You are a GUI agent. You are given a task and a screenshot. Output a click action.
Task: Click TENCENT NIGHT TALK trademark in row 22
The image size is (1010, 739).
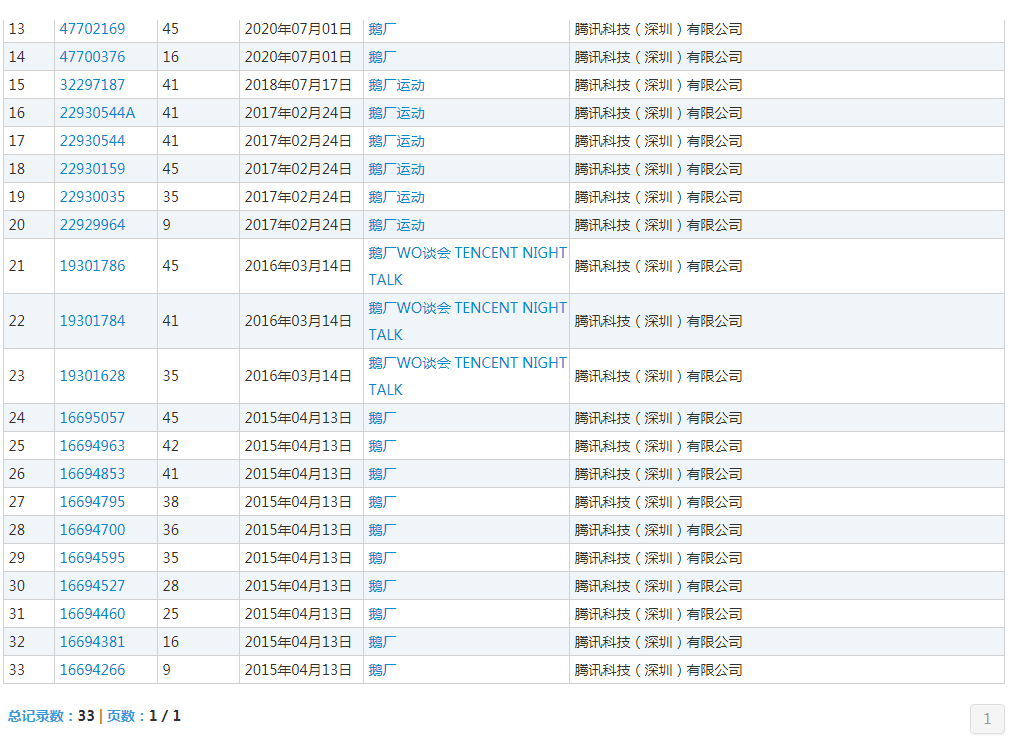coord(467,321)
